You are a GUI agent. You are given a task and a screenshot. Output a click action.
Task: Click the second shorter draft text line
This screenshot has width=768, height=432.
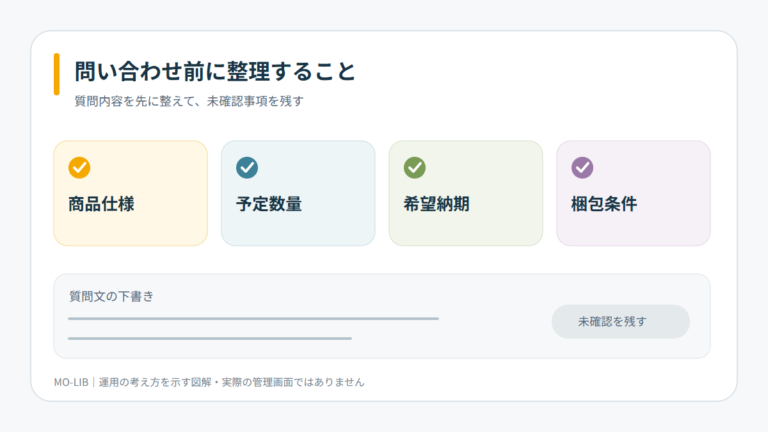pos(210,338)
